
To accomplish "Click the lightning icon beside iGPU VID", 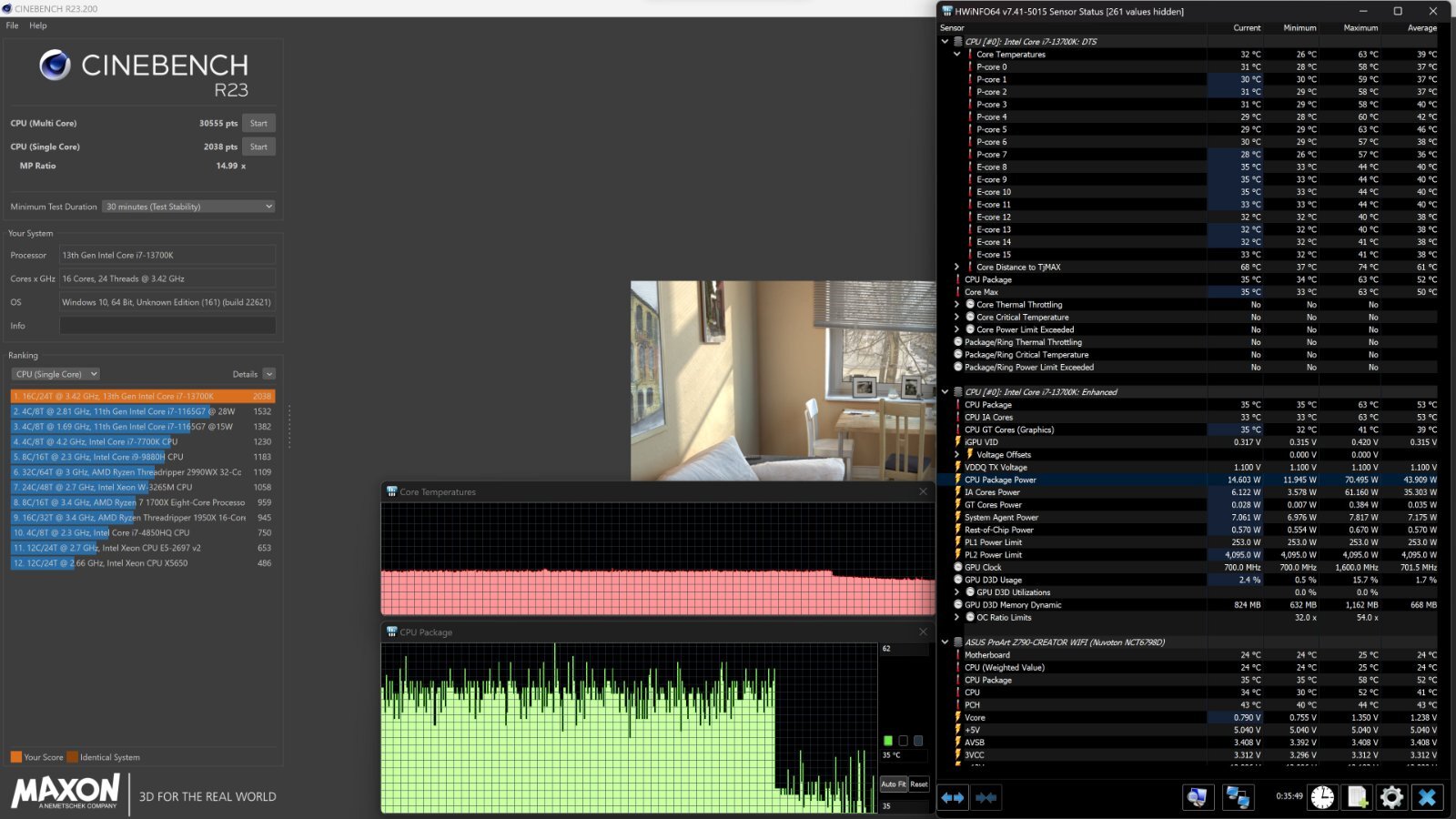I will click(958, 442).
